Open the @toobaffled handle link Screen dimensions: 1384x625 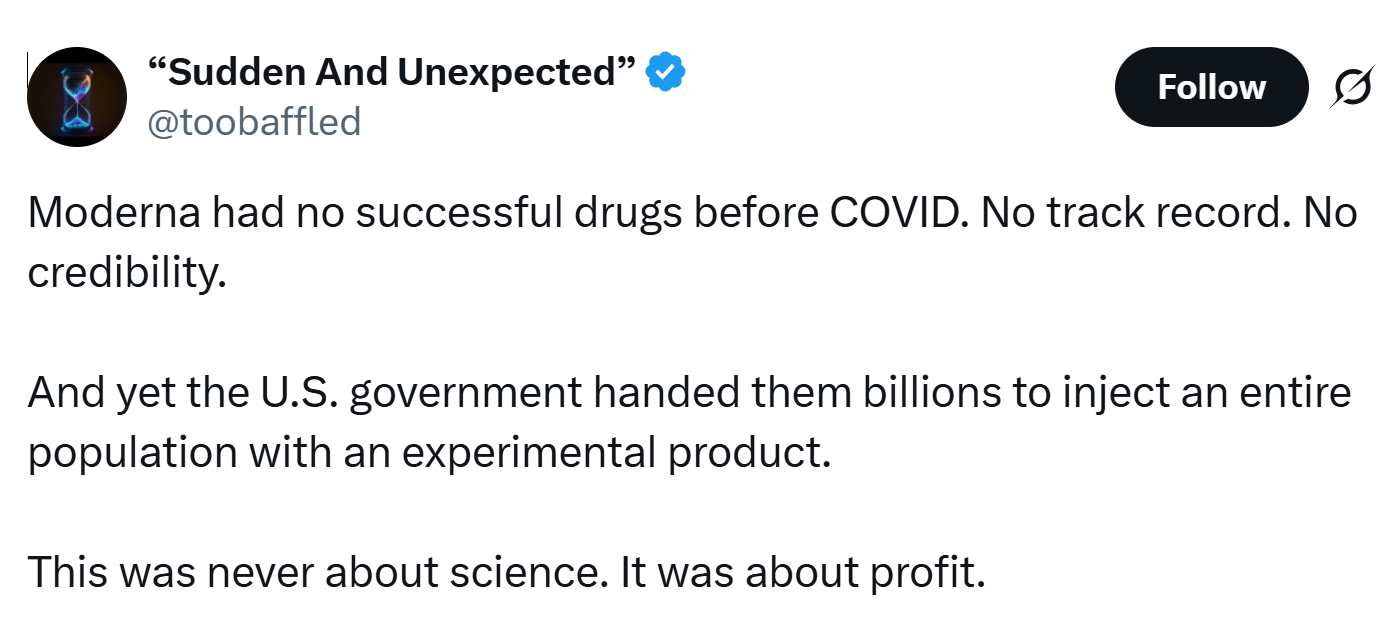click(253, 122)
